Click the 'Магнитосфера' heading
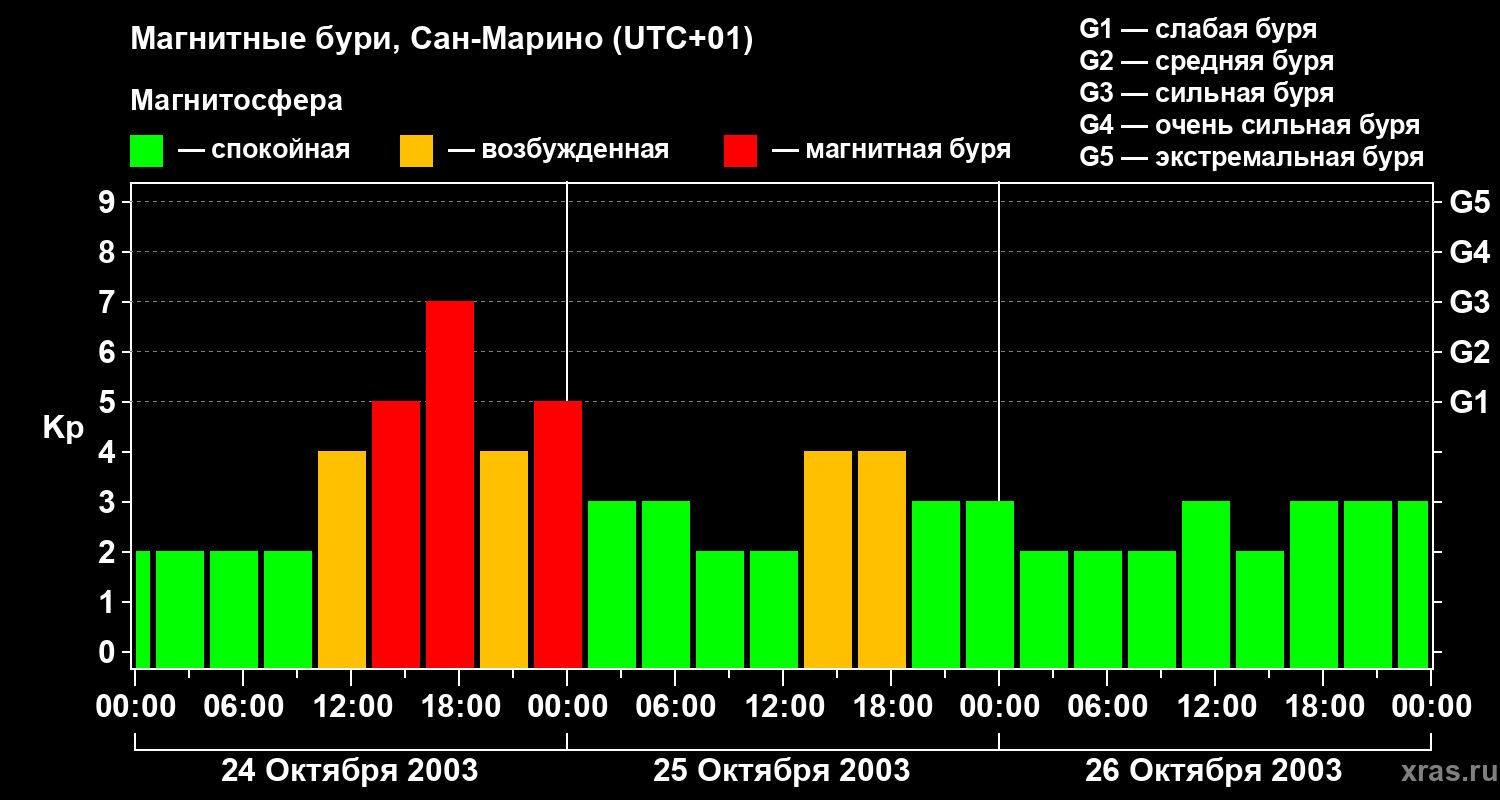Image resolution: width=1500 pixels, height=800 pixels. tap(236, 101)
